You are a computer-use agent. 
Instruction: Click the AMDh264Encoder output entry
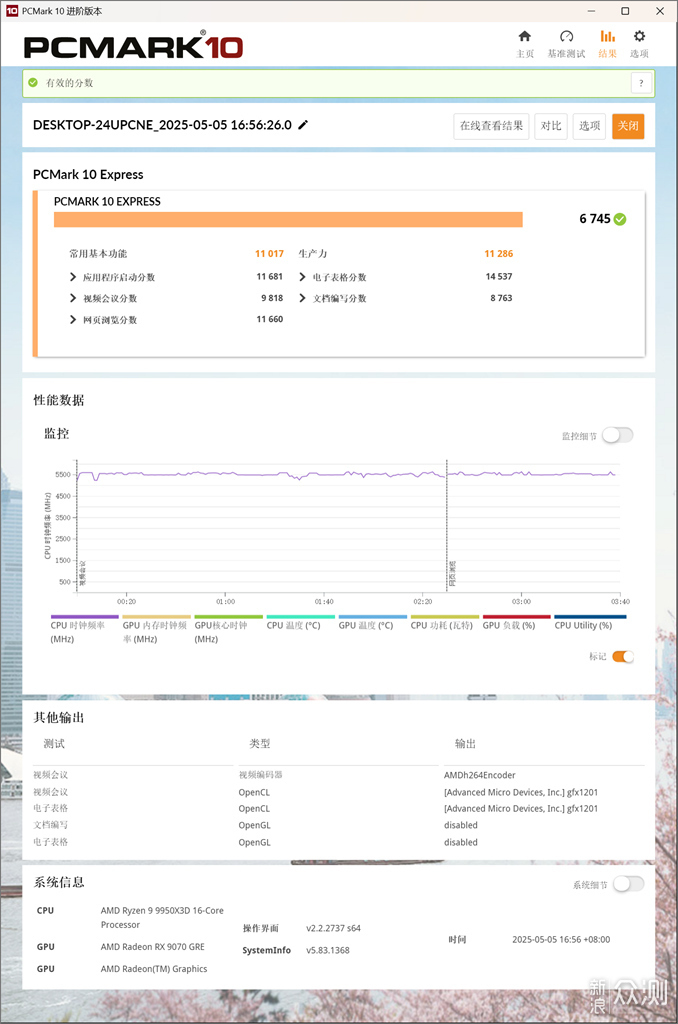coord(479,775)
